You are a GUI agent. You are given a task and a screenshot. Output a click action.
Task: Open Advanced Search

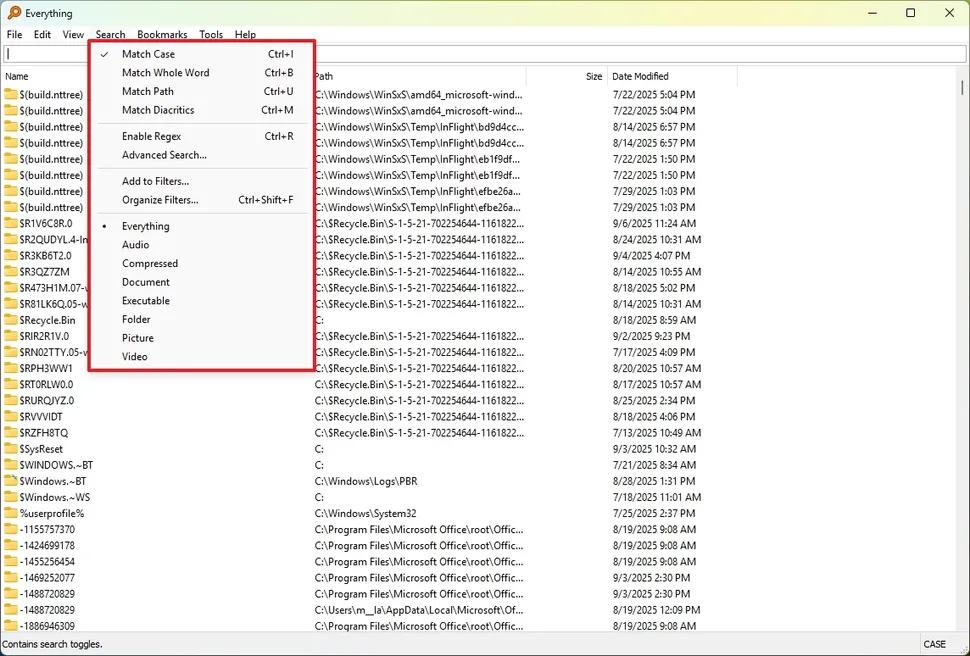tap(163, 155)
